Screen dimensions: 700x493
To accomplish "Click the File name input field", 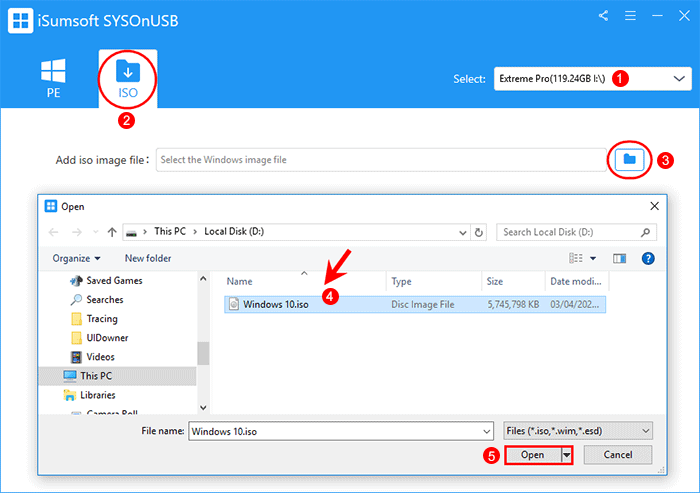I will 335,431.
